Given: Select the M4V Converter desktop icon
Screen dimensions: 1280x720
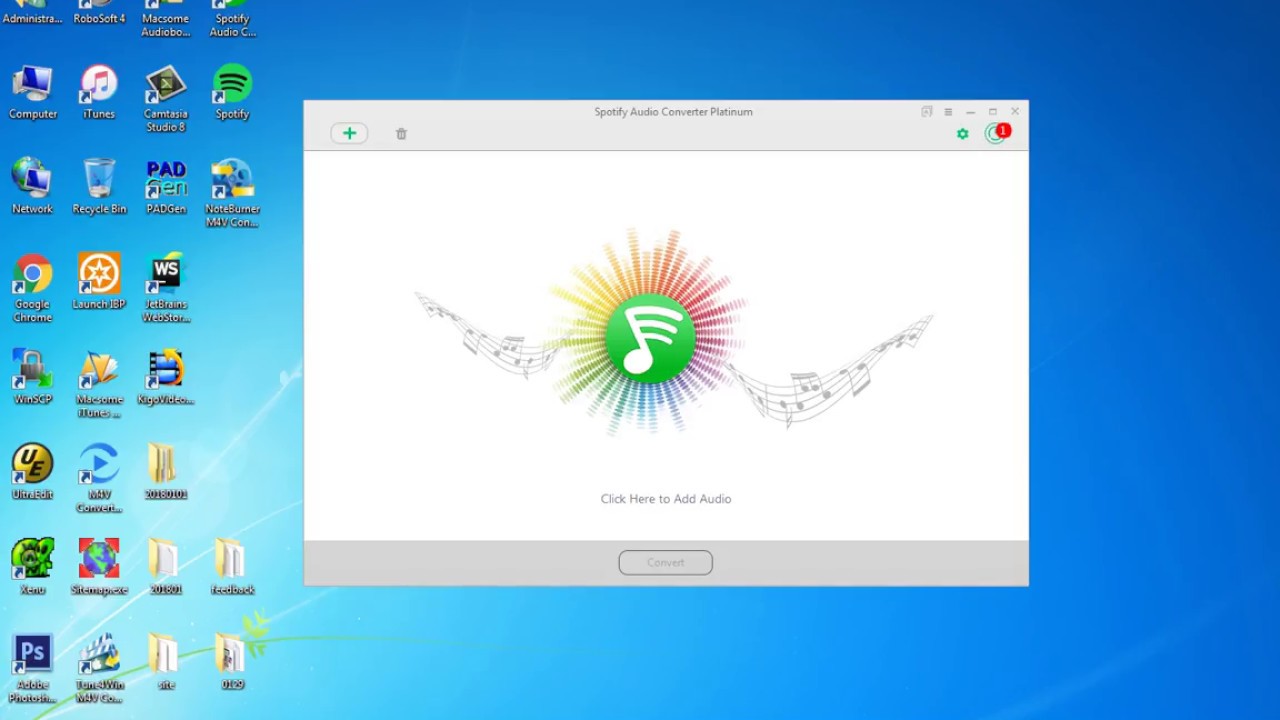Looking at the screenshot, I should [99, 478].
